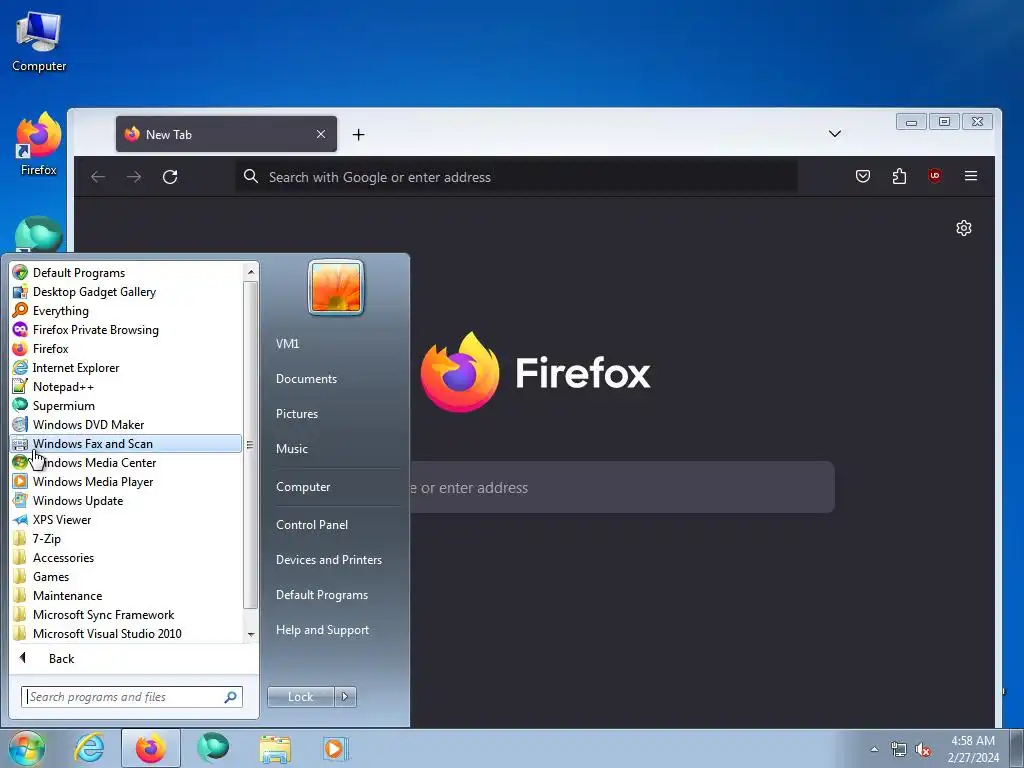
Task: Open Internet Explorer from Start menu
Action: point(126,367)
